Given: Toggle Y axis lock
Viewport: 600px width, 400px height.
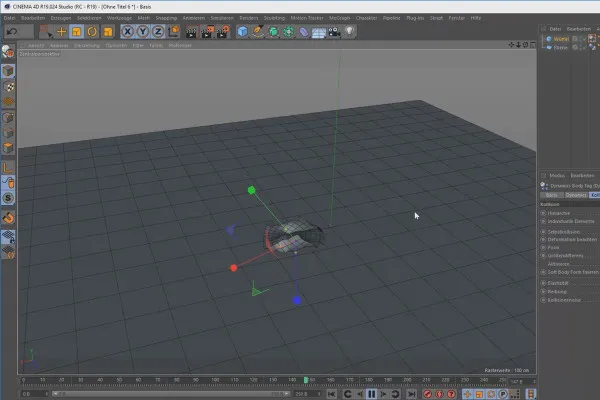Looking at the screenshot, I should click(x=143, y=32).
